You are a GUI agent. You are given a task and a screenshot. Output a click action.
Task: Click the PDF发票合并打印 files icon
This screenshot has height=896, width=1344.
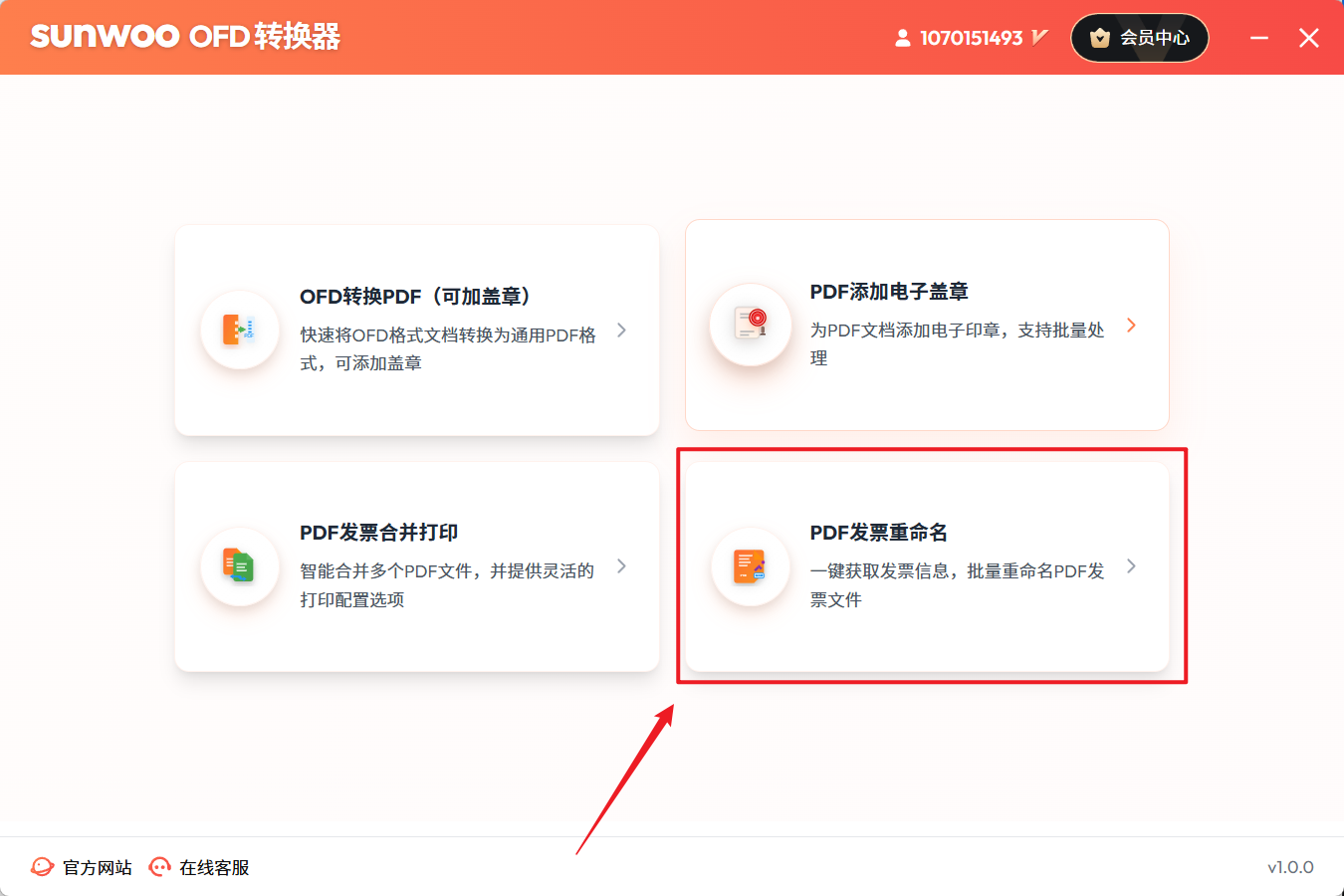point(239,565)
